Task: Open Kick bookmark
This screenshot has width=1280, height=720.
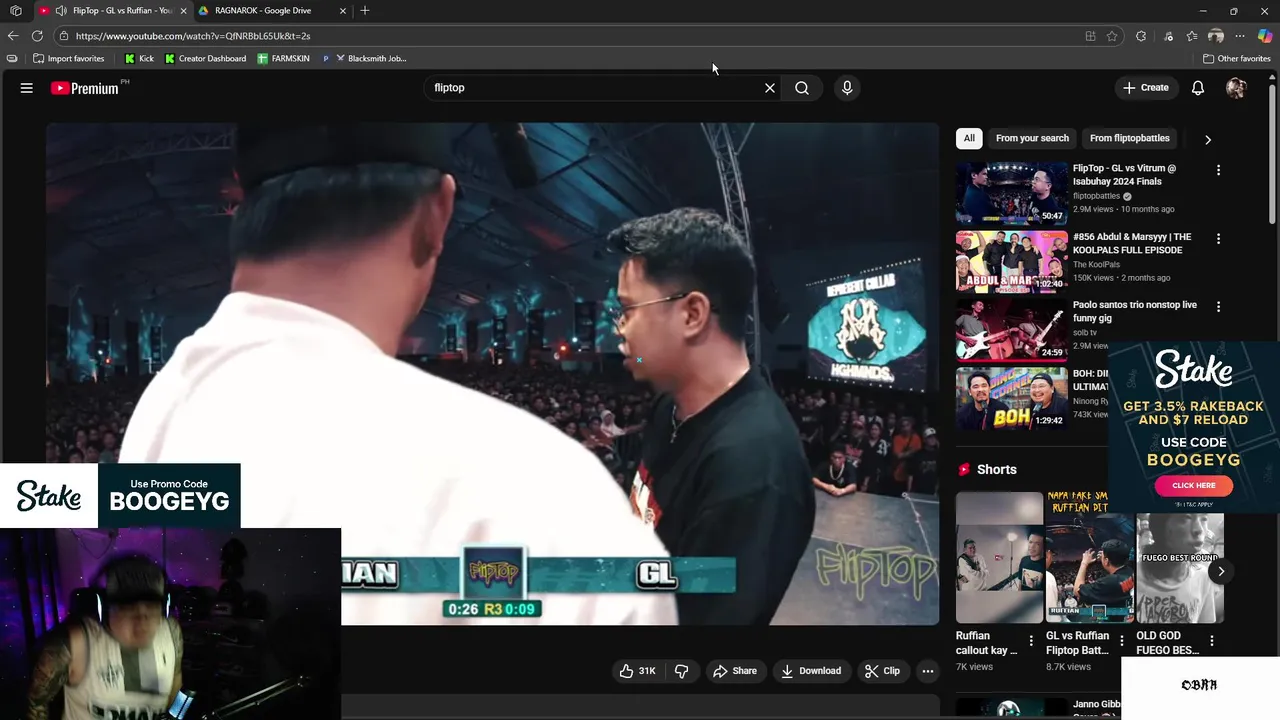Action: coord(139,59)
